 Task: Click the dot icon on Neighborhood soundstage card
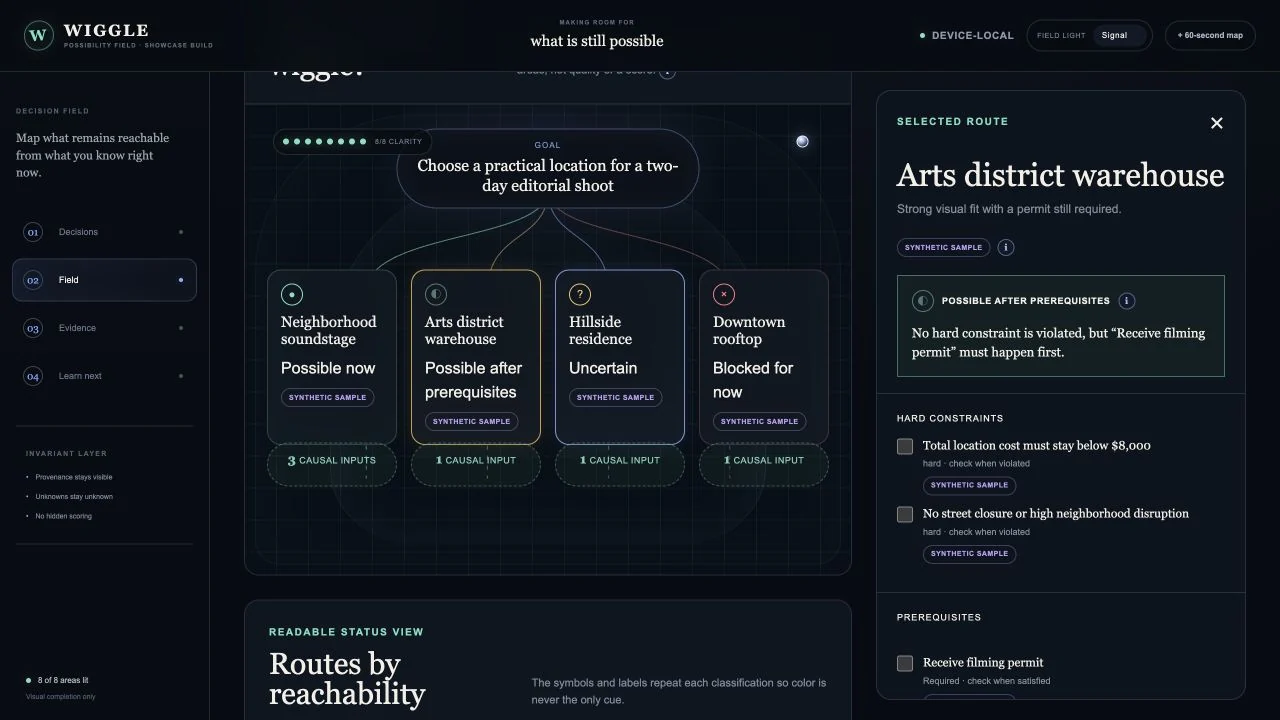pyautogui.click(x=292, y=294)
